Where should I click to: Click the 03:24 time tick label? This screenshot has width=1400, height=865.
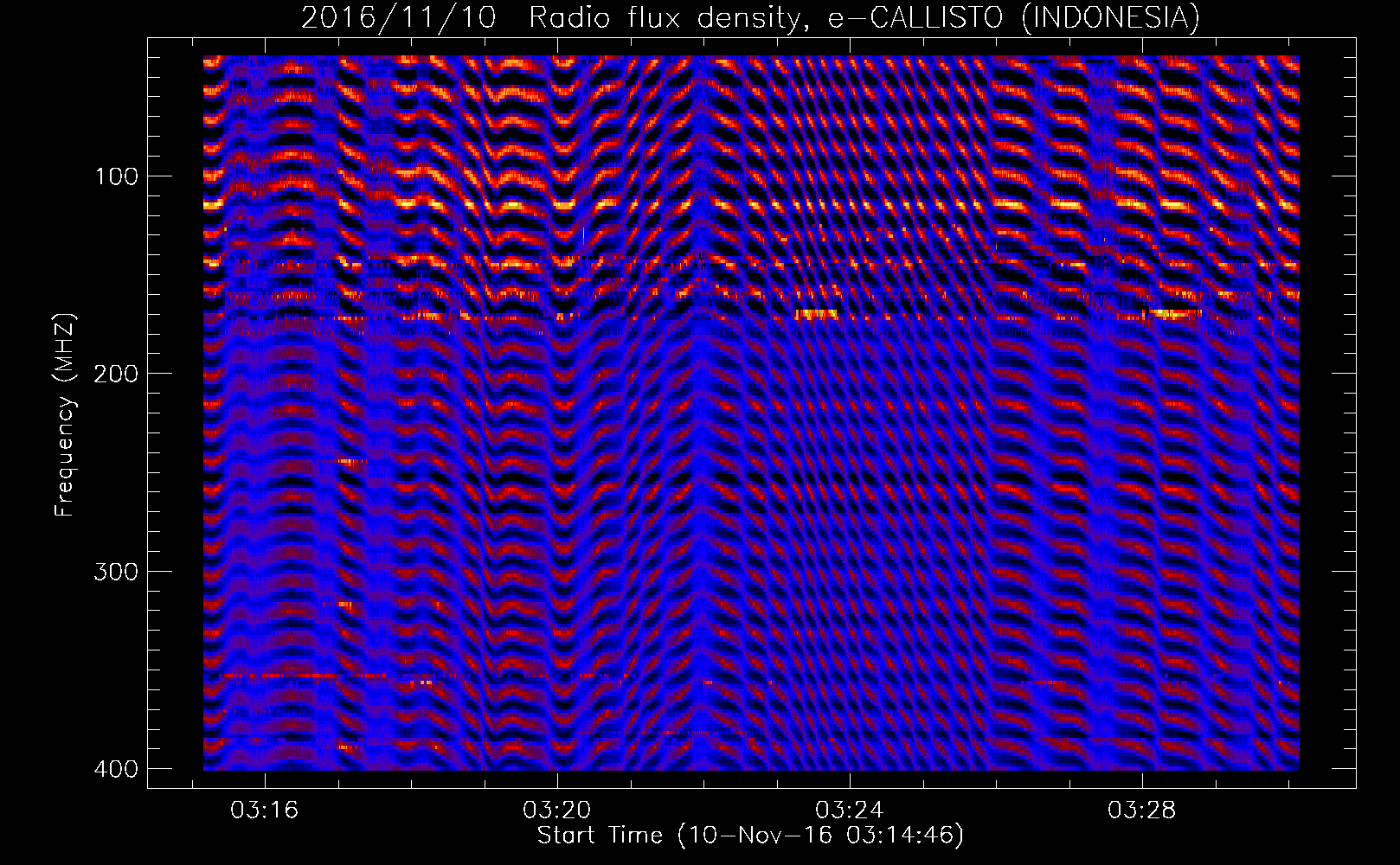850,810
